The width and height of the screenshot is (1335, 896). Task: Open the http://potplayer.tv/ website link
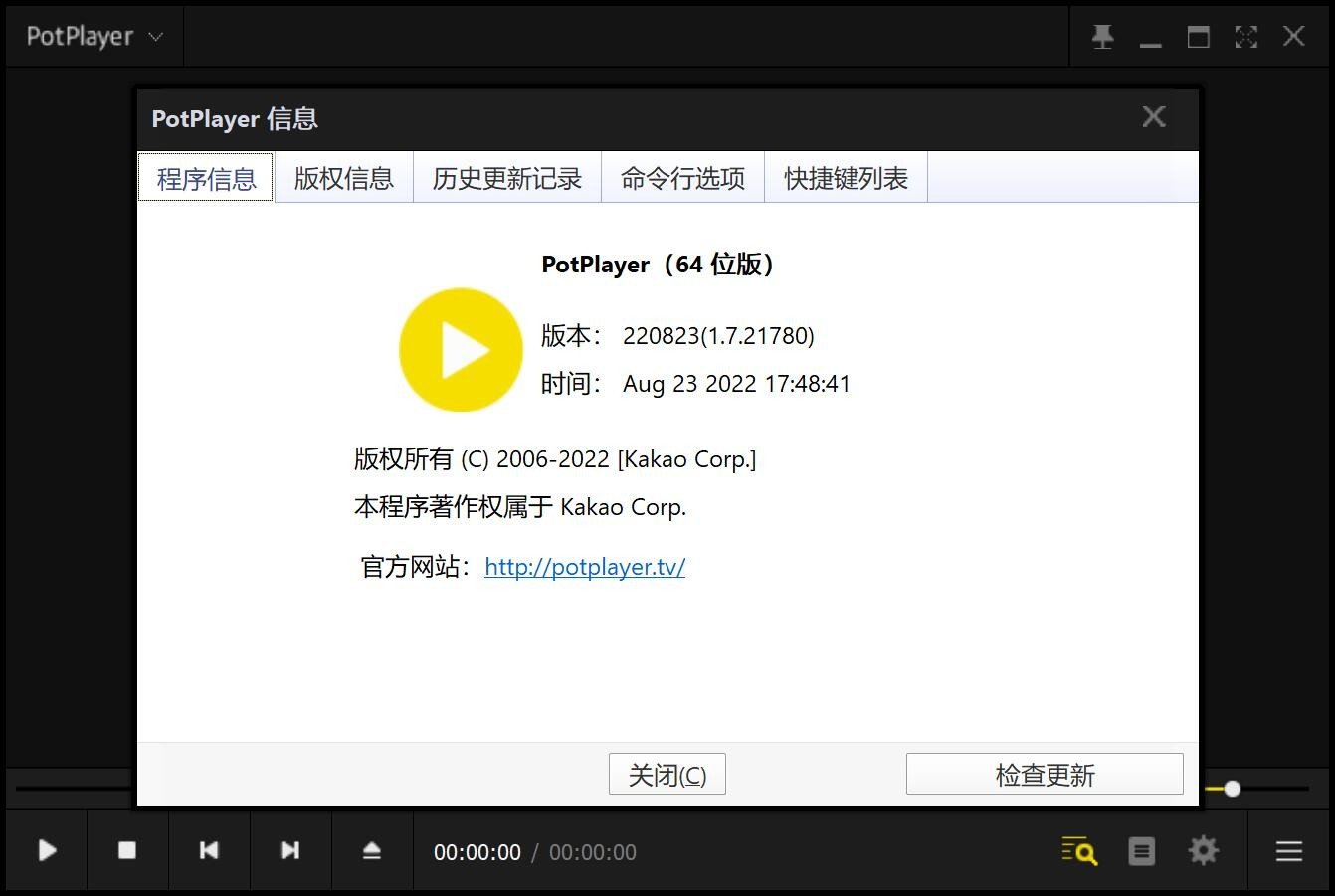click(x=585, y=567)
